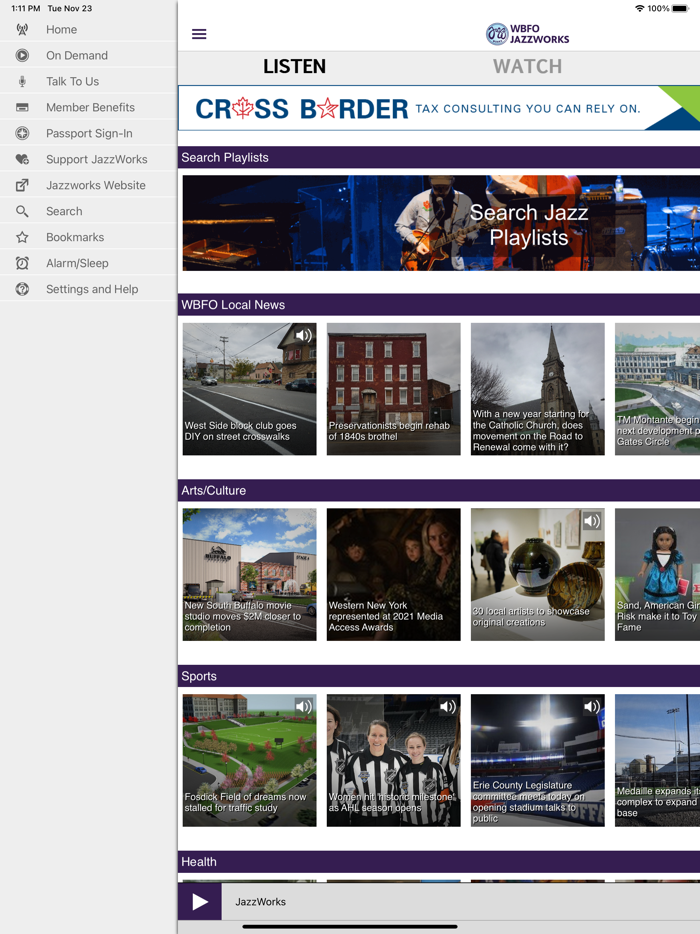Click the Bookmarks star icon

point(22,238)
